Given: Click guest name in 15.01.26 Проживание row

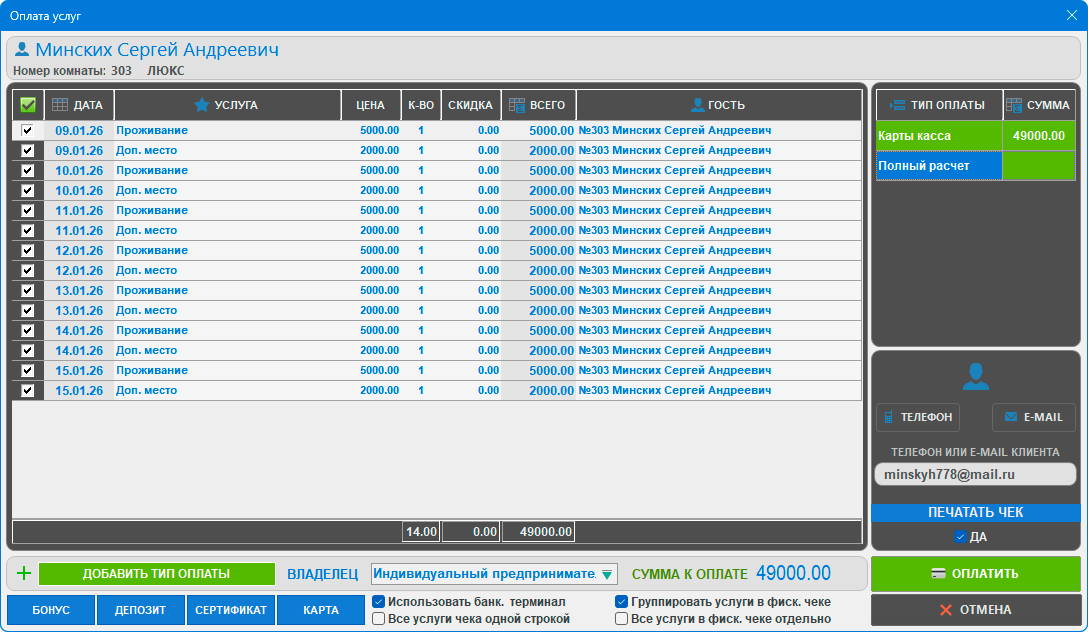Looking at the screenshot, I should [675, 370].
